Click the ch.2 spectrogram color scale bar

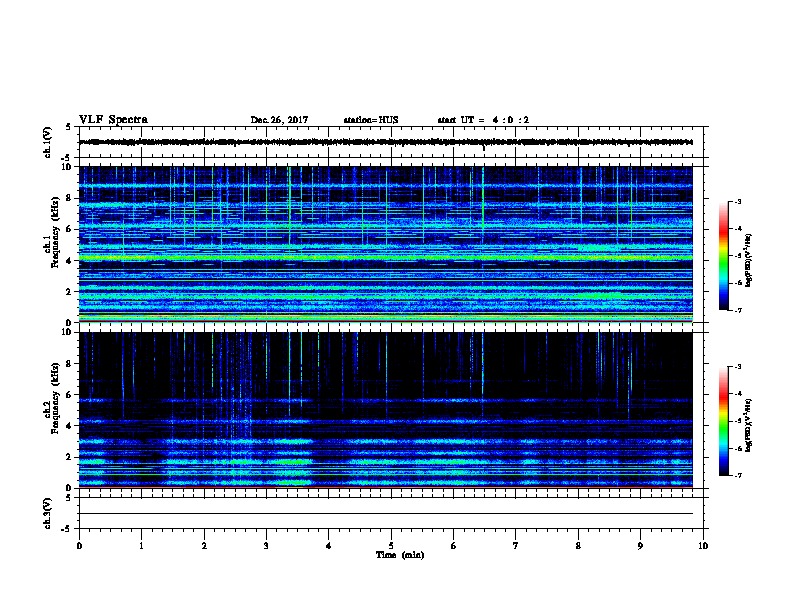[723, 421]
